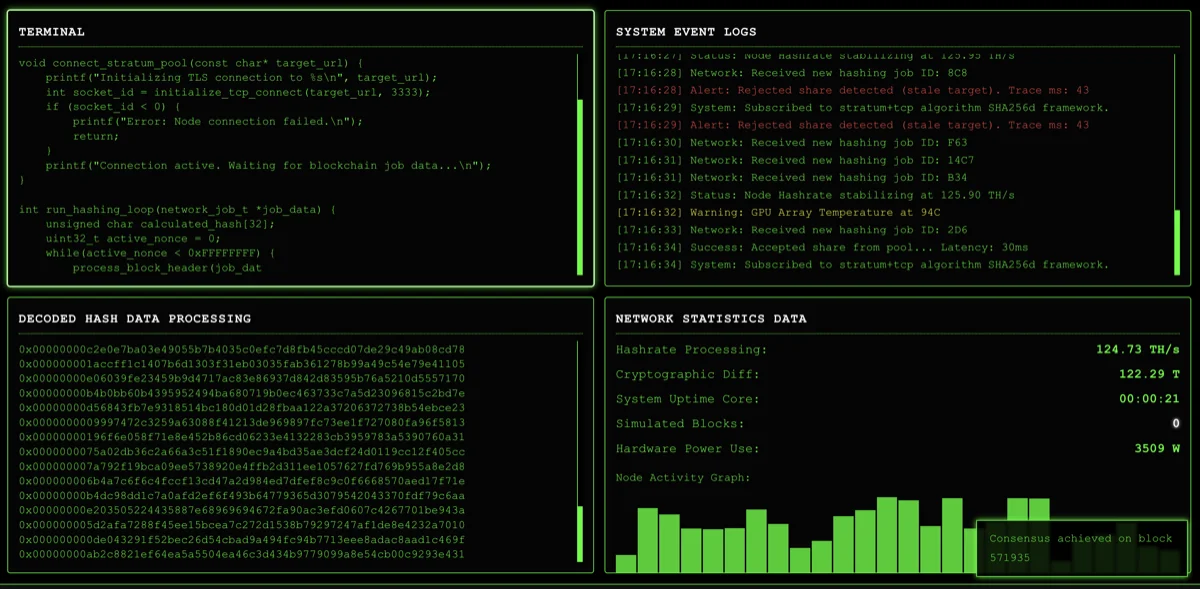Select hash row starting 0x000000001accff1c

point(242,364)
